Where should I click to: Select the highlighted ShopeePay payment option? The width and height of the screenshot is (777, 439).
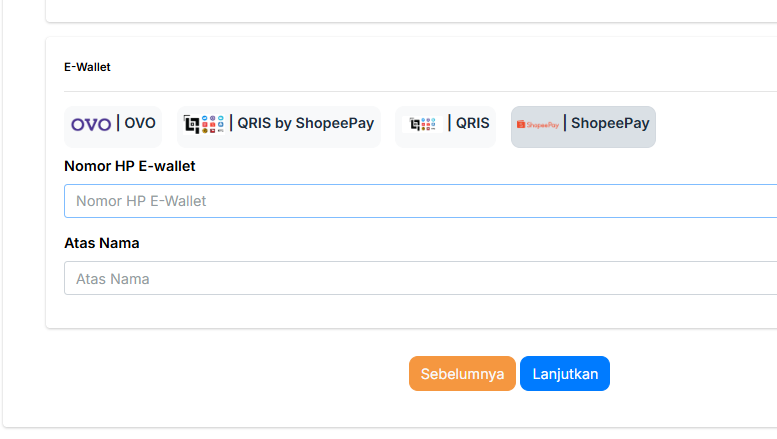[x=583, y=126]
